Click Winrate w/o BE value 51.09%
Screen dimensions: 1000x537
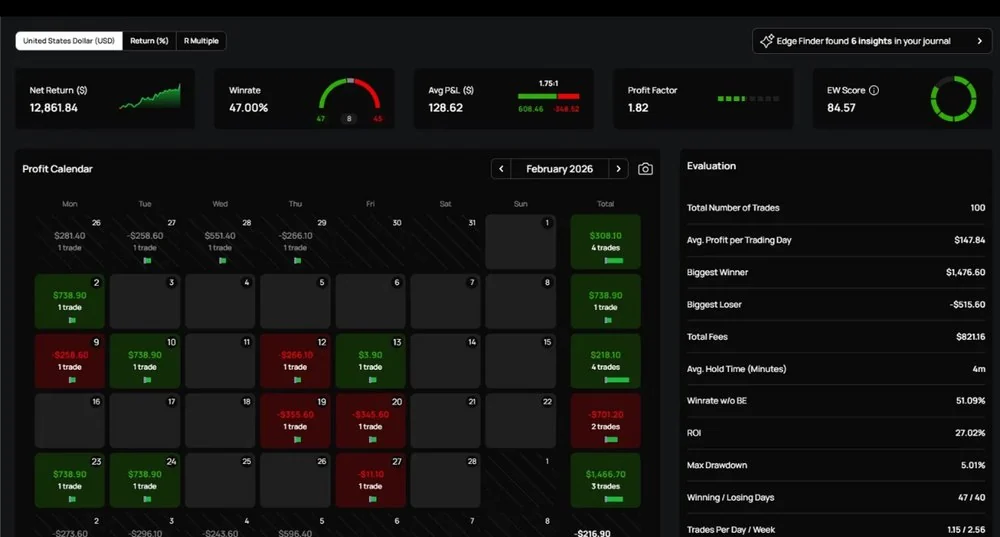(971, 401)
